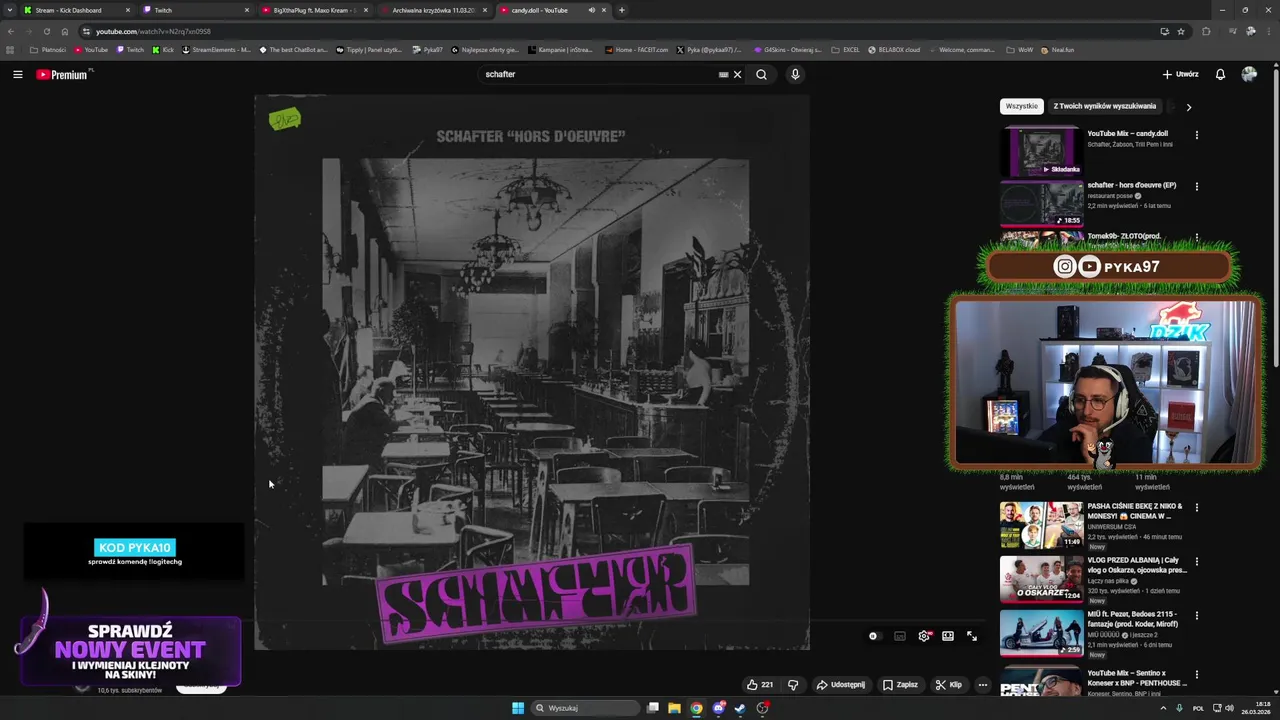The width and height of the screenshot is (1280, 720).
Task: Select Z Twoich wyników wyszukiwania chip
Action: tap(1104, 106)
